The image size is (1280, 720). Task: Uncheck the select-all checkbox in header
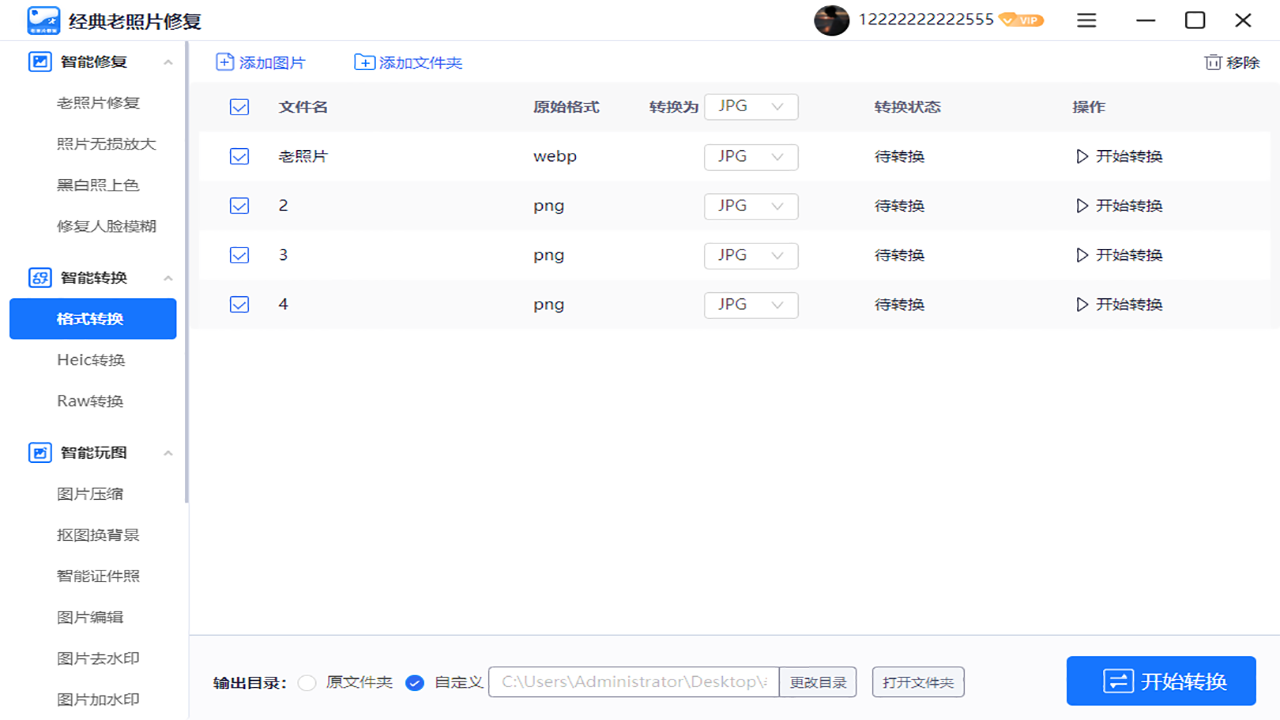coord(239,106)
